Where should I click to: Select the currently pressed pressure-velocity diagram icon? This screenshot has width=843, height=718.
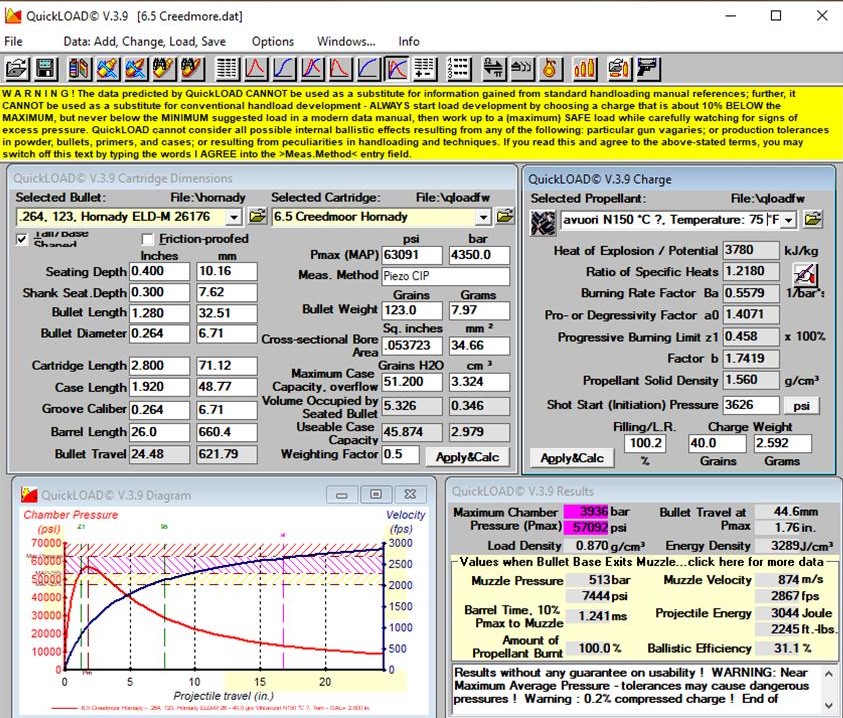[x=396, y=69]
